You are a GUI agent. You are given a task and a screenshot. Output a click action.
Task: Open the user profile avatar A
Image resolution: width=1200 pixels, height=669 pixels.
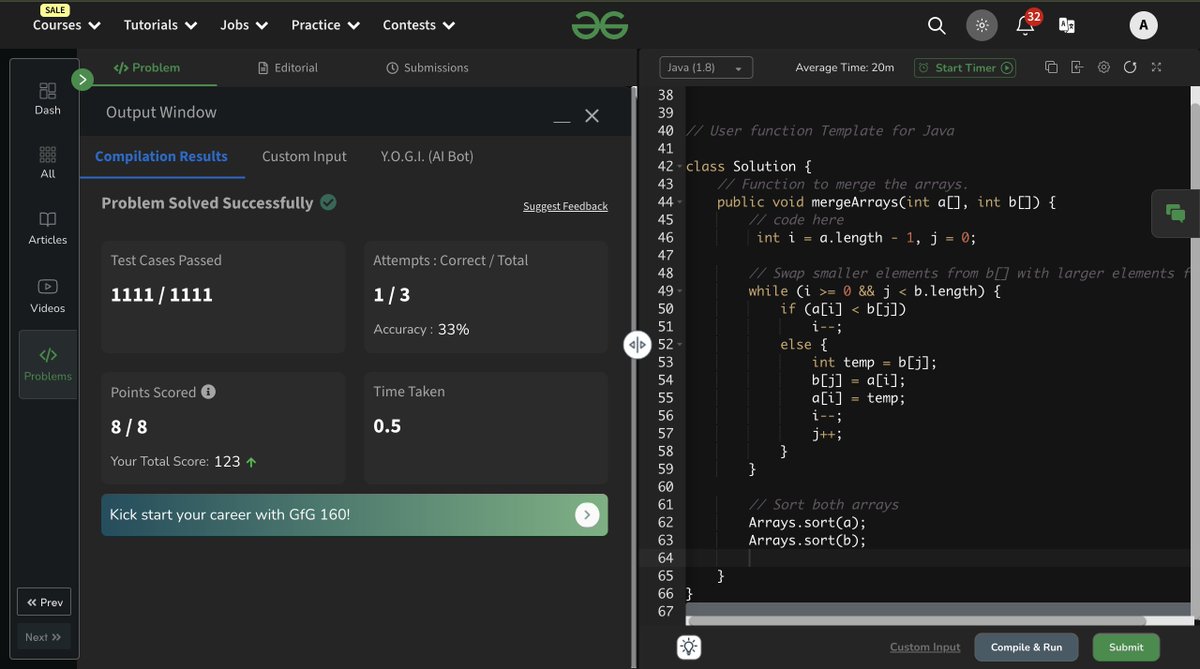click(x=1143, y=26)
